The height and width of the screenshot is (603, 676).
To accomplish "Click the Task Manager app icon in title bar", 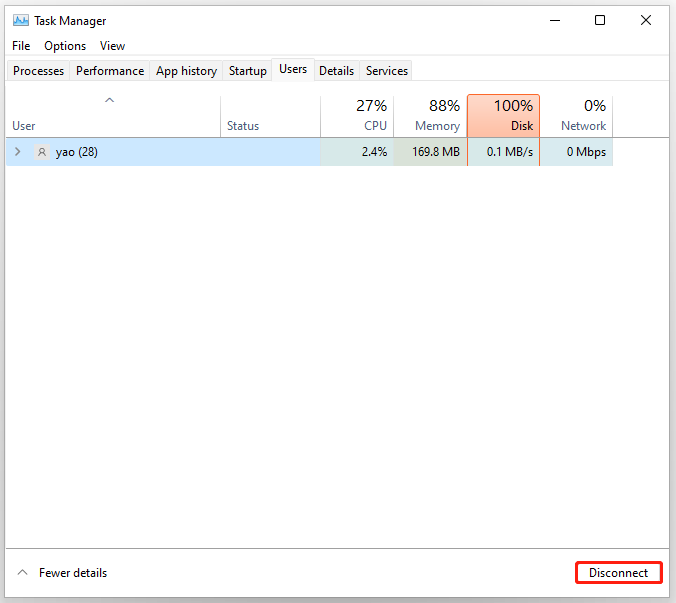I will (x=21, y=20).
